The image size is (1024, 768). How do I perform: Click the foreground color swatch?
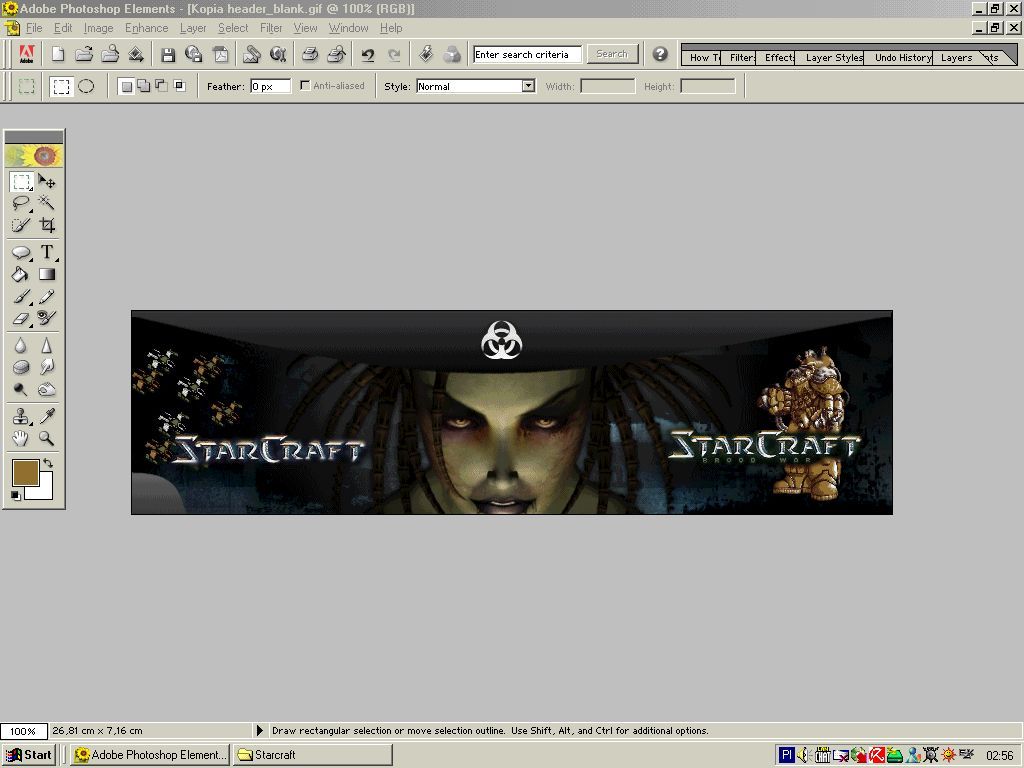25,473
